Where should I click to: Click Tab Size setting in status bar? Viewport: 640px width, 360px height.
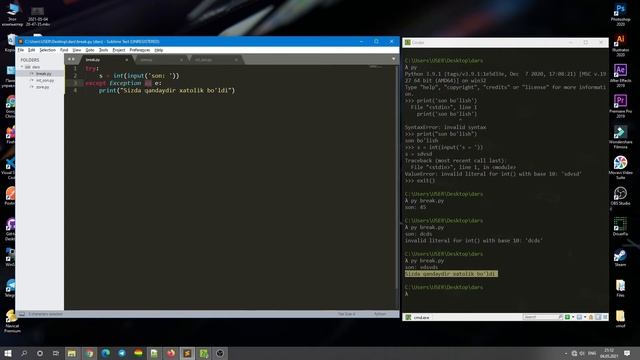347,314
